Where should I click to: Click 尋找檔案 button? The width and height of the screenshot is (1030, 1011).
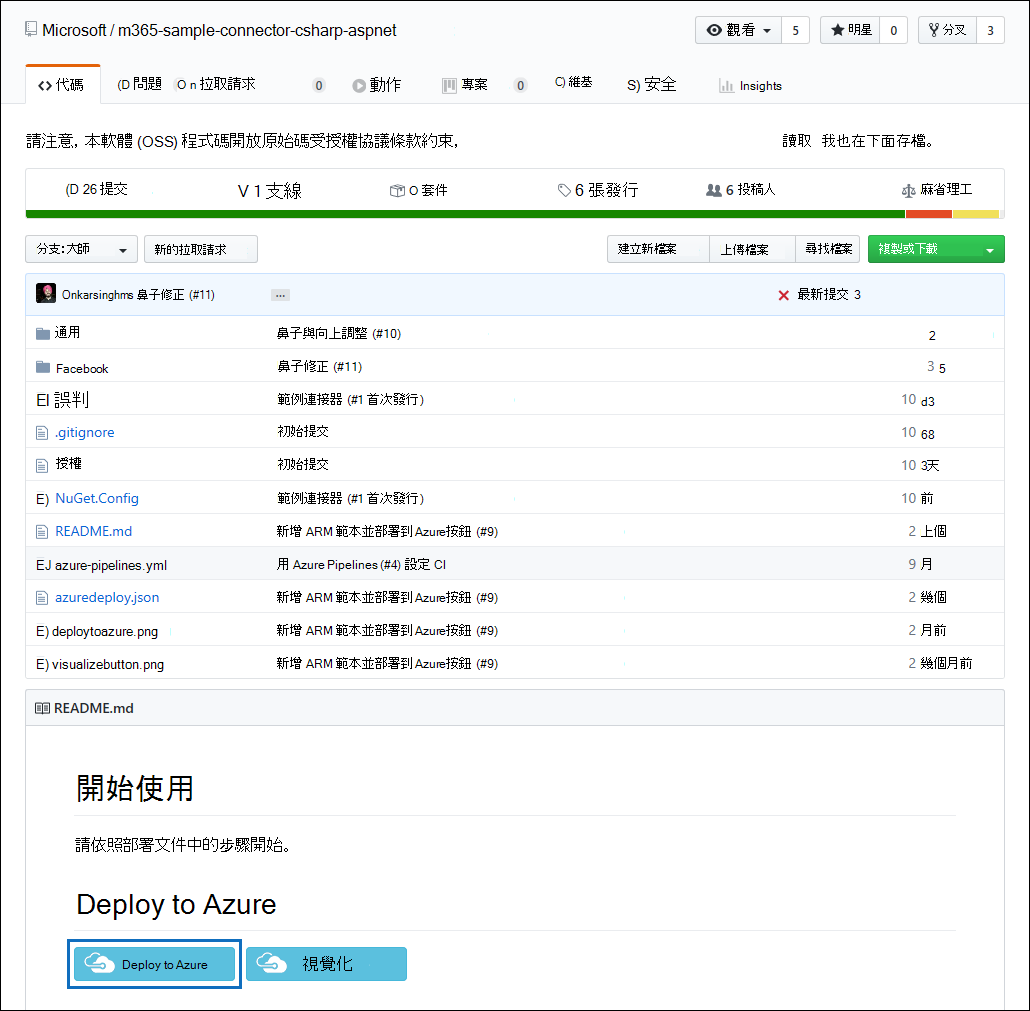coord(828,249)
